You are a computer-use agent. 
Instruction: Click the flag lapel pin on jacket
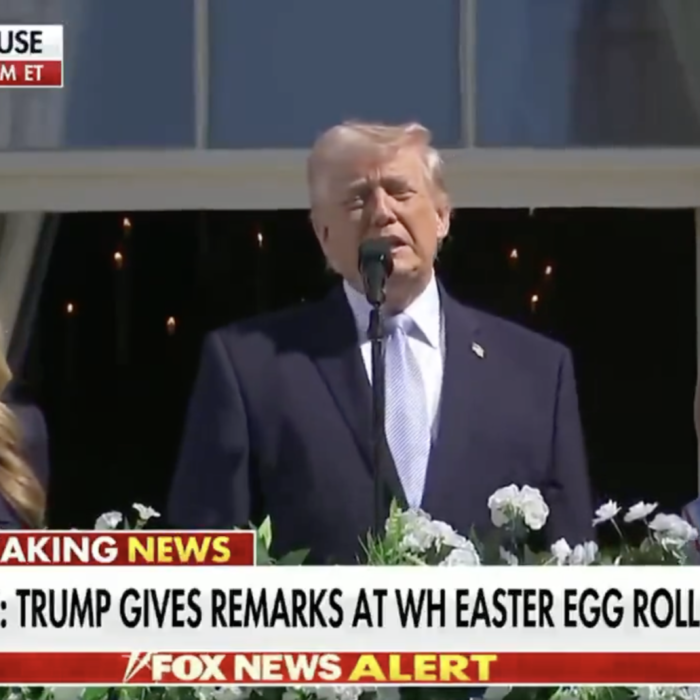click(x=478, y=349)
